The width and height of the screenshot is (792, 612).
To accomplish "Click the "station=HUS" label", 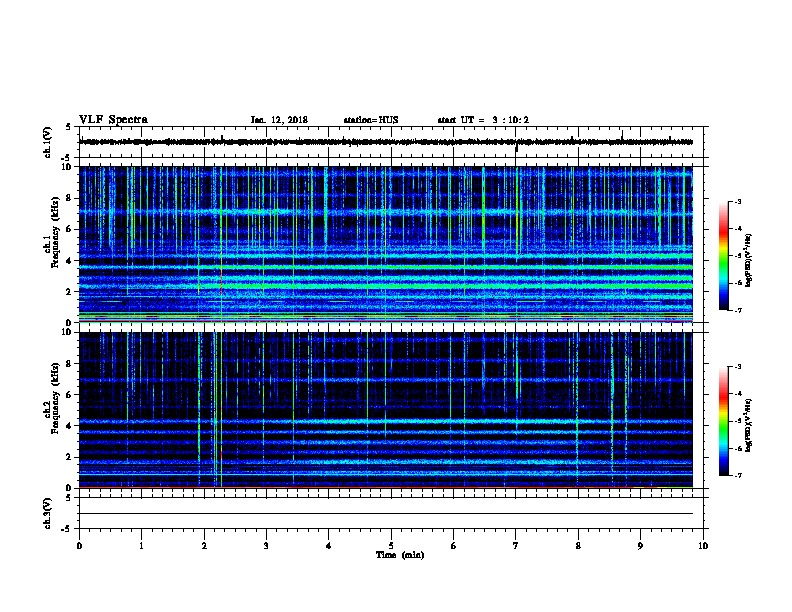I will click(371, 120).
